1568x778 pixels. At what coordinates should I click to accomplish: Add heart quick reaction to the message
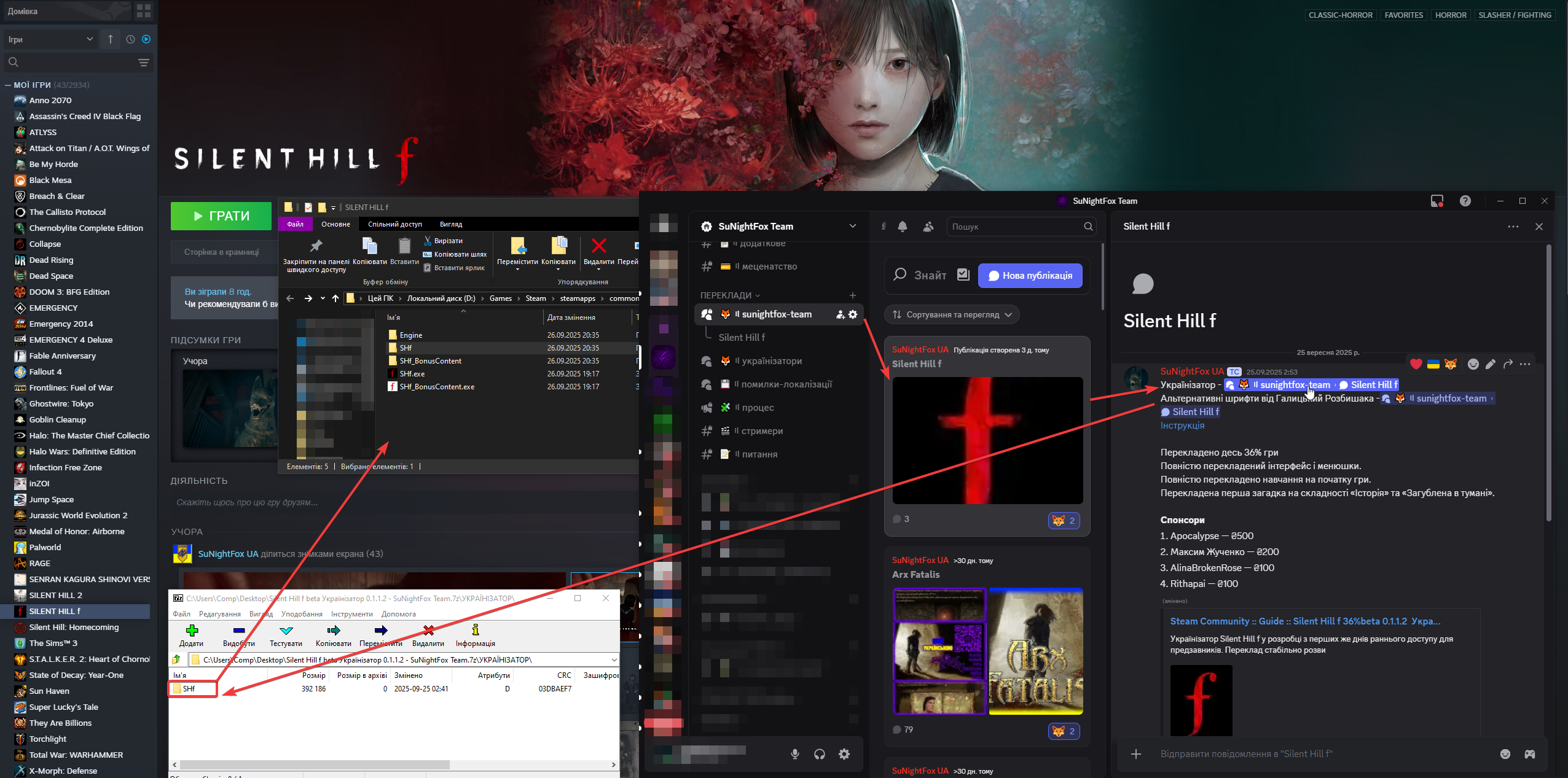pos(1416,364)
